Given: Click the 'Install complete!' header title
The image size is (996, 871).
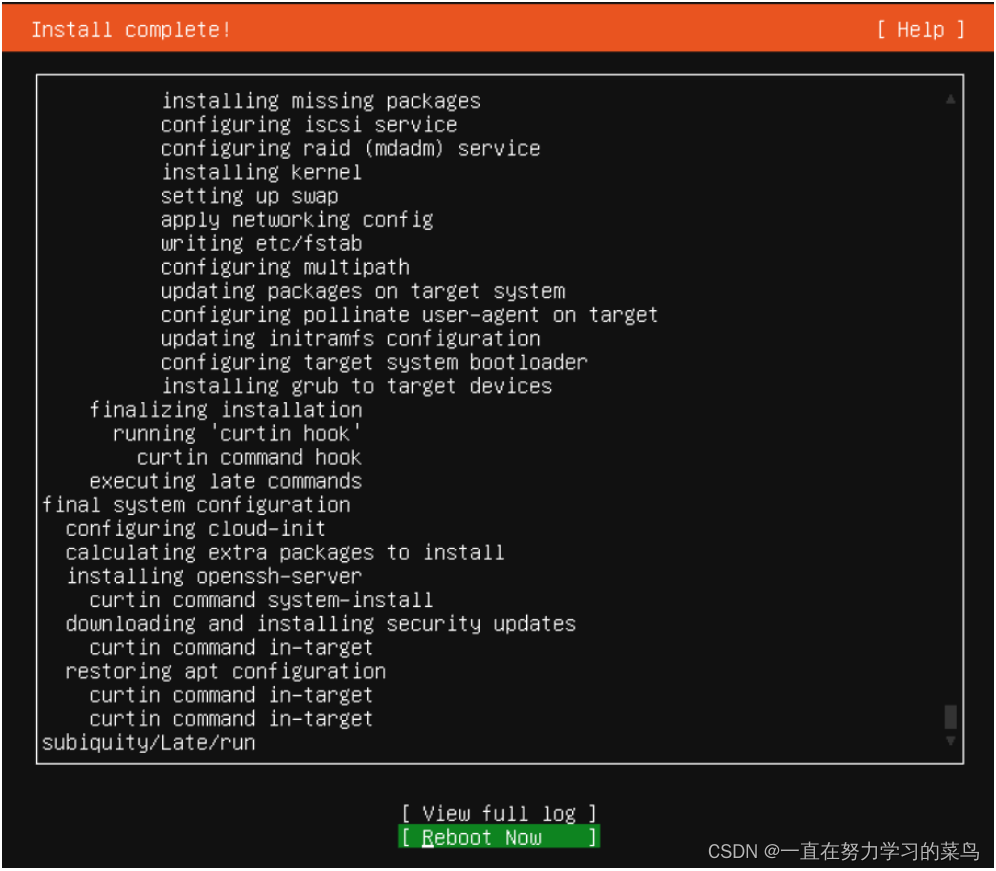Looking at the screenshot, I should [x=131, y=29].
